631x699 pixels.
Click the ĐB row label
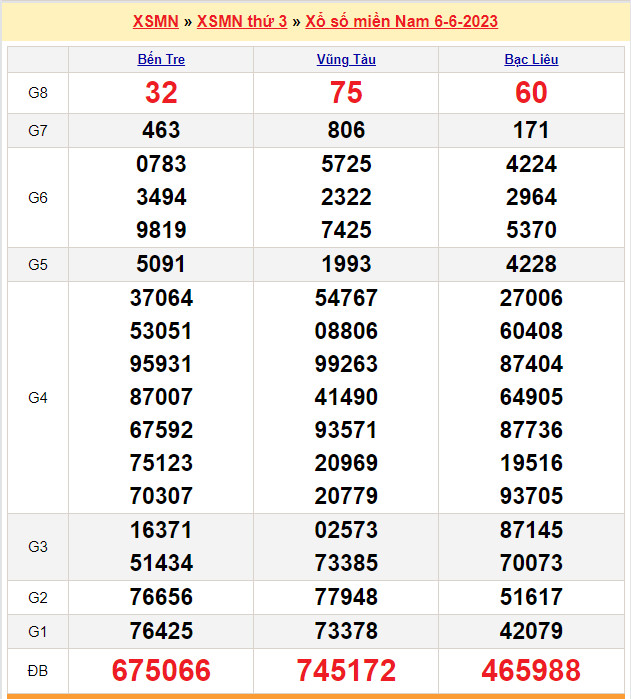click(38, 670)
